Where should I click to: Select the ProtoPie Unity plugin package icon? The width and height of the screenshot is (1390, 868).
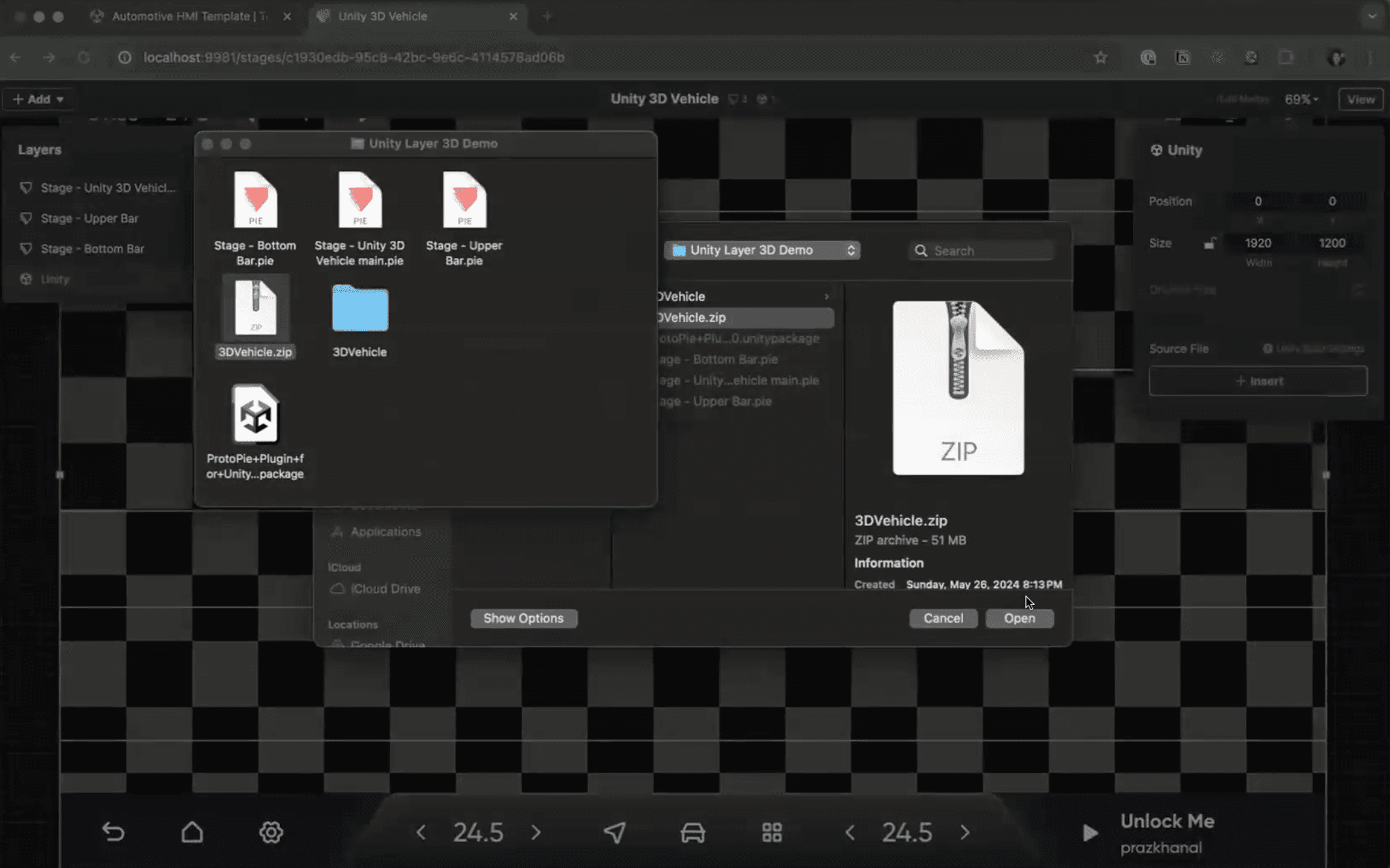tap(256, 414)
